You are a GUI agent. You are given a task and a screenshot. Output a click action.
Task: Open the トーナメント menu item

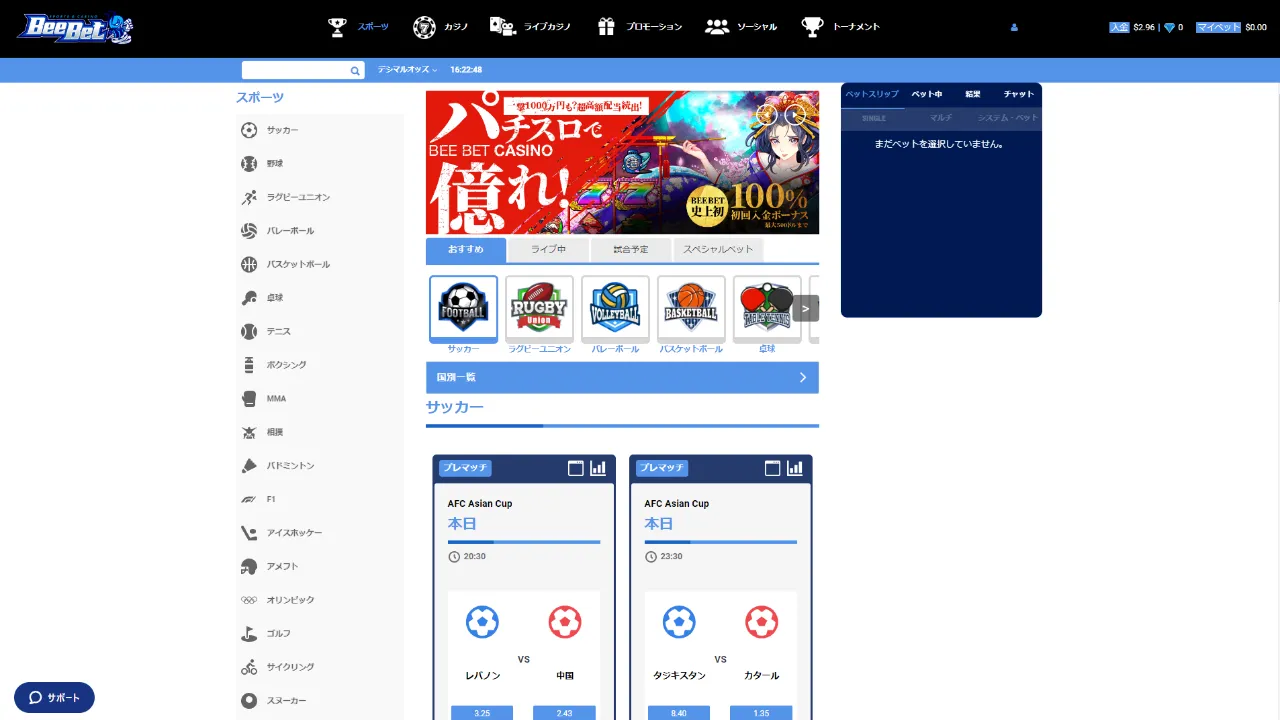pyautogui.click(x=841, y=27)
